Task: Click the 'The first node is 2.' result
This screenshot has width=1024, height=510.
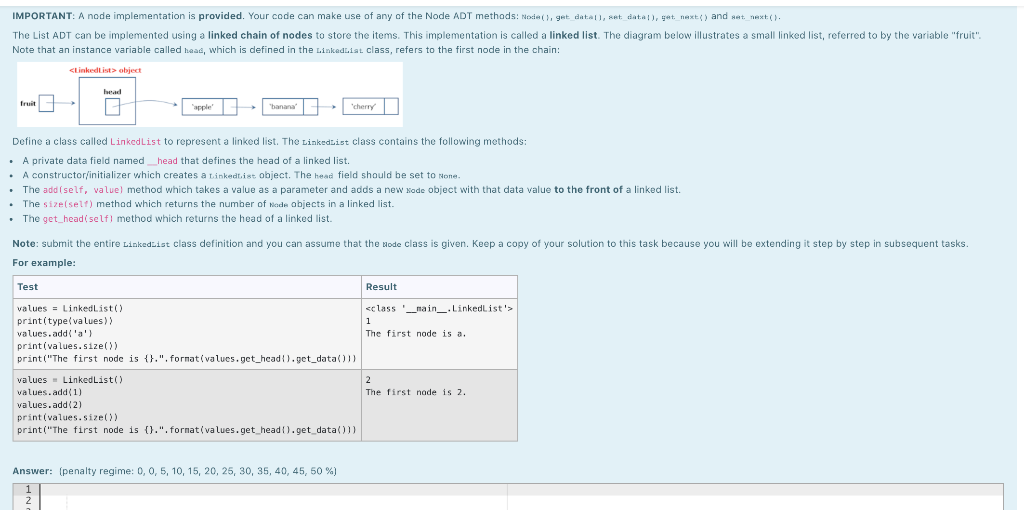Action: 416,392
